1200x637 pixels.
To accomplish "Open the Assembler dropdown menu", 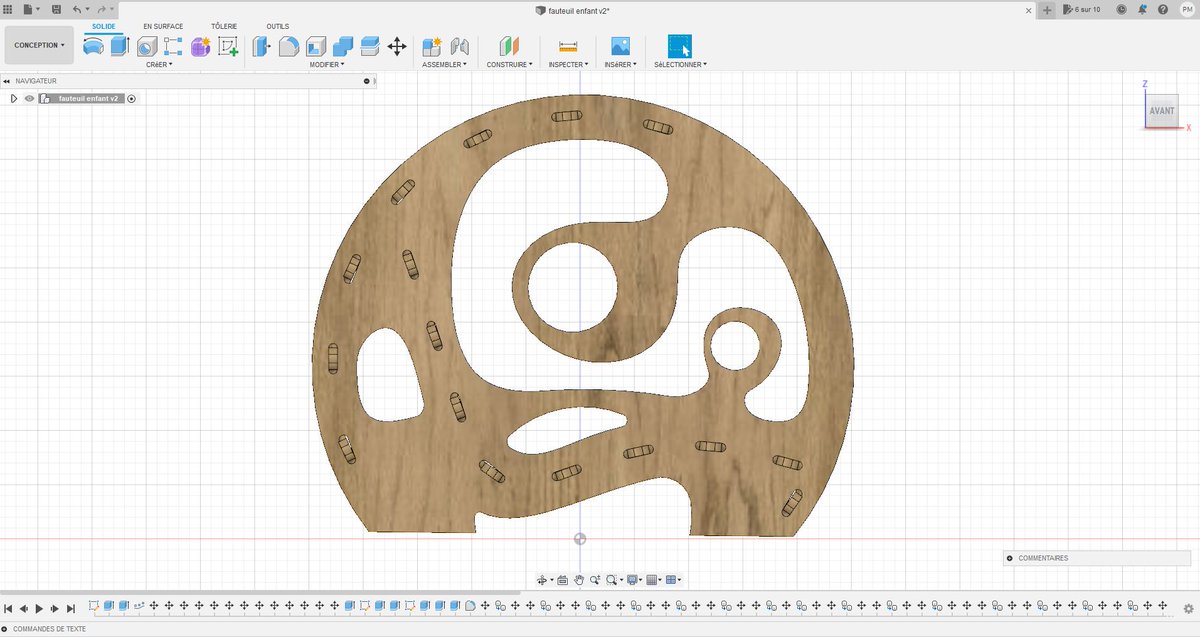I will click(x=445, y=64).
